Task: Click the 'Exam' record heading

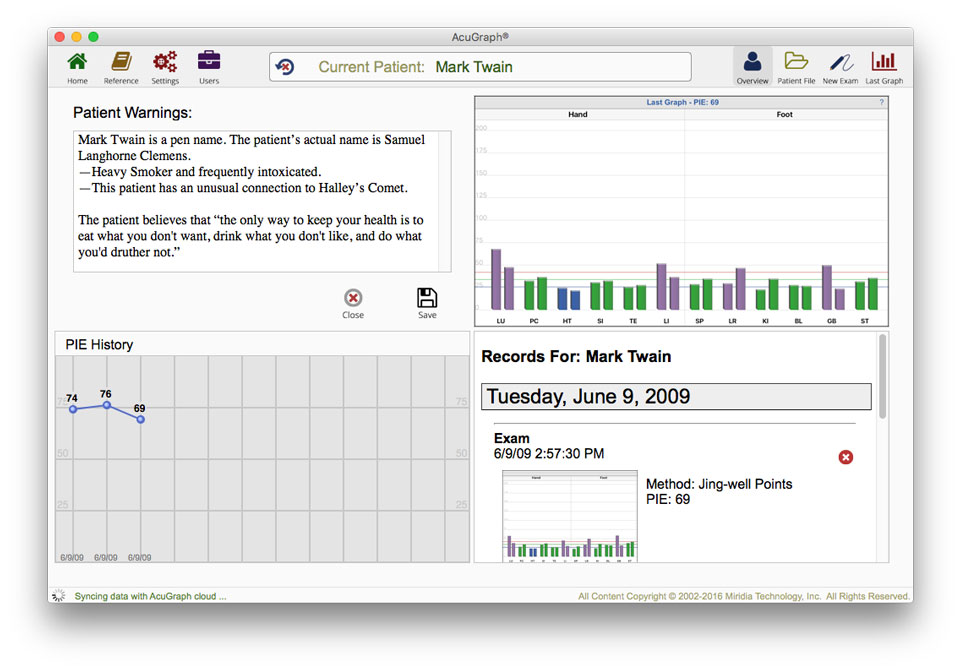Action: coord(511,439)
